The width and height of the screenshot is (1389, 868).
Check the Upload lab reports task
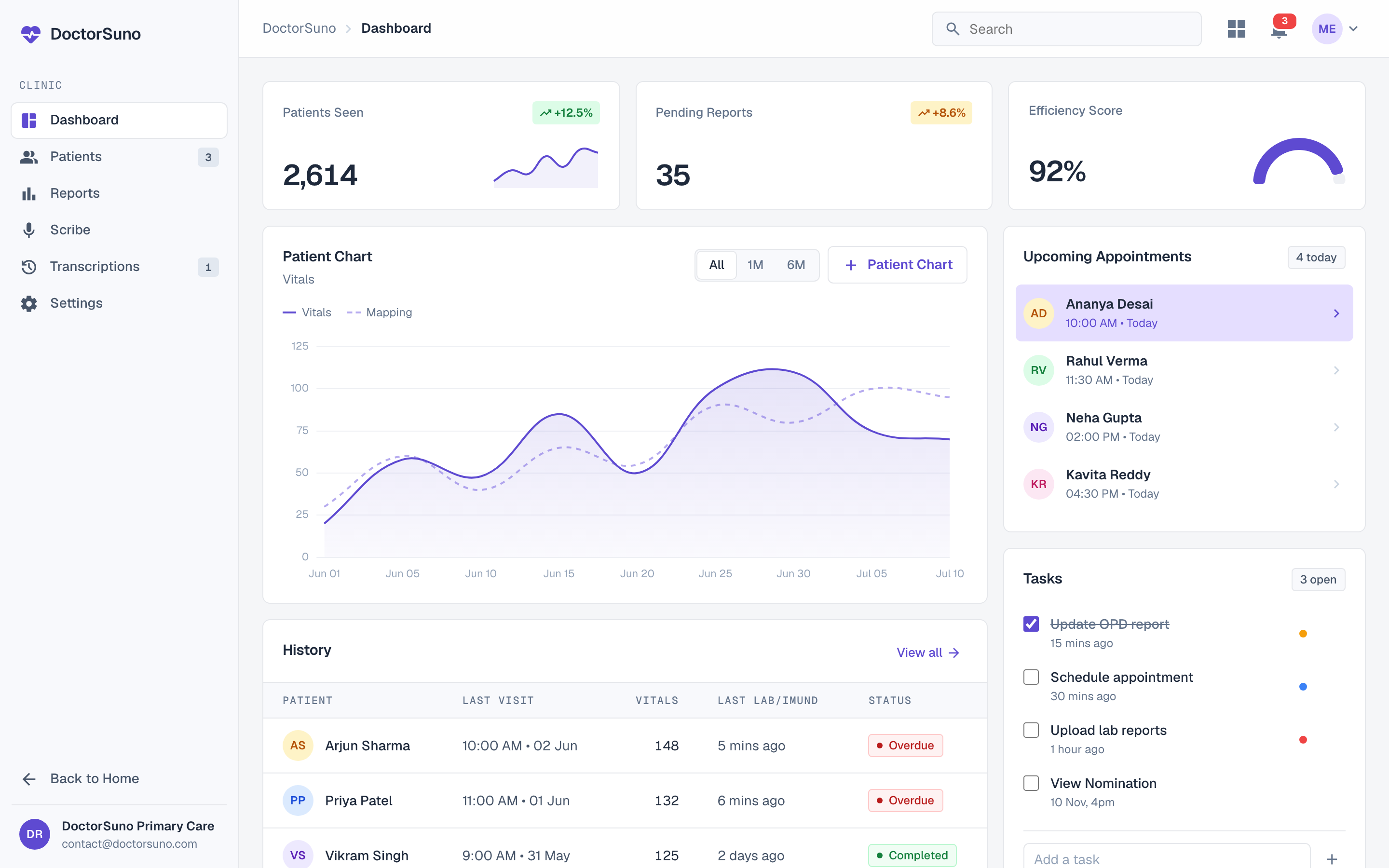(1031, 730)
